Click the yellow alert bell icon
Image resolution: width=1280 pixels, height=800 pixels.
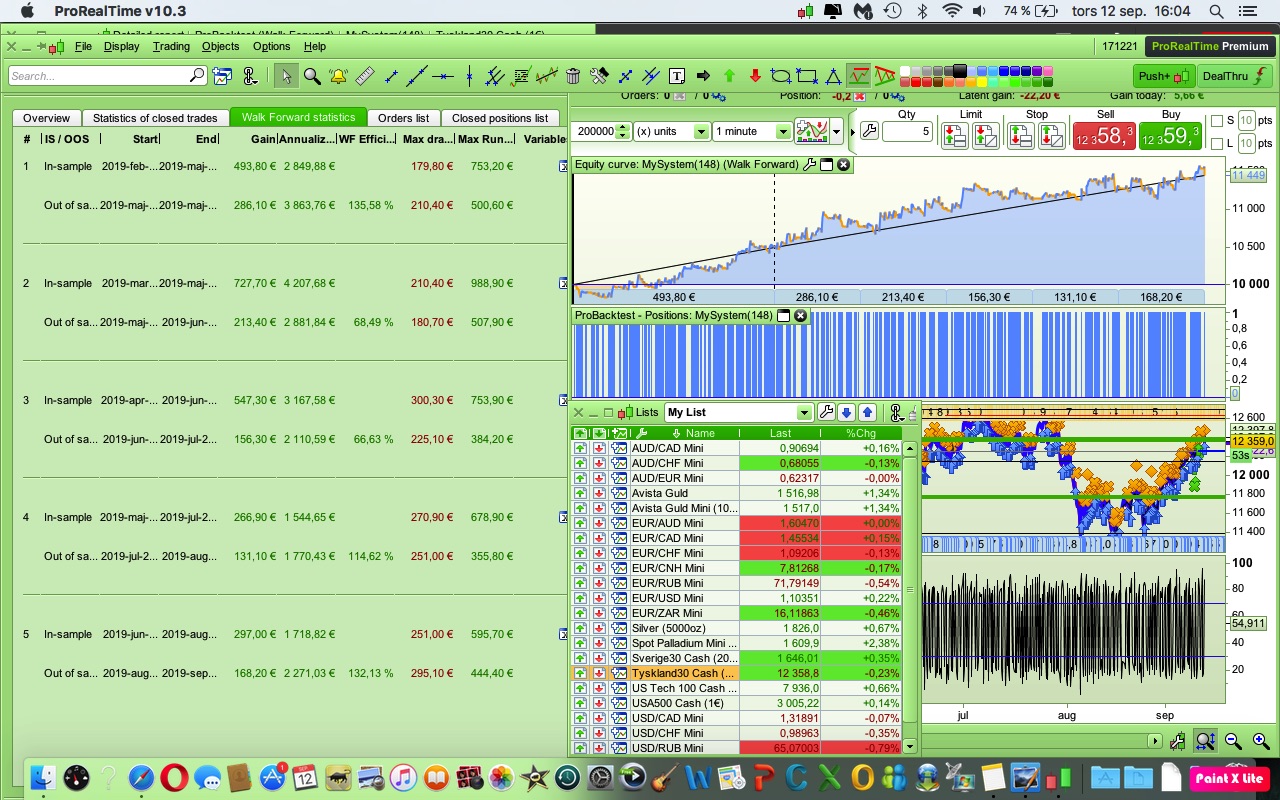pyautogui.click(x=338, y=76)
